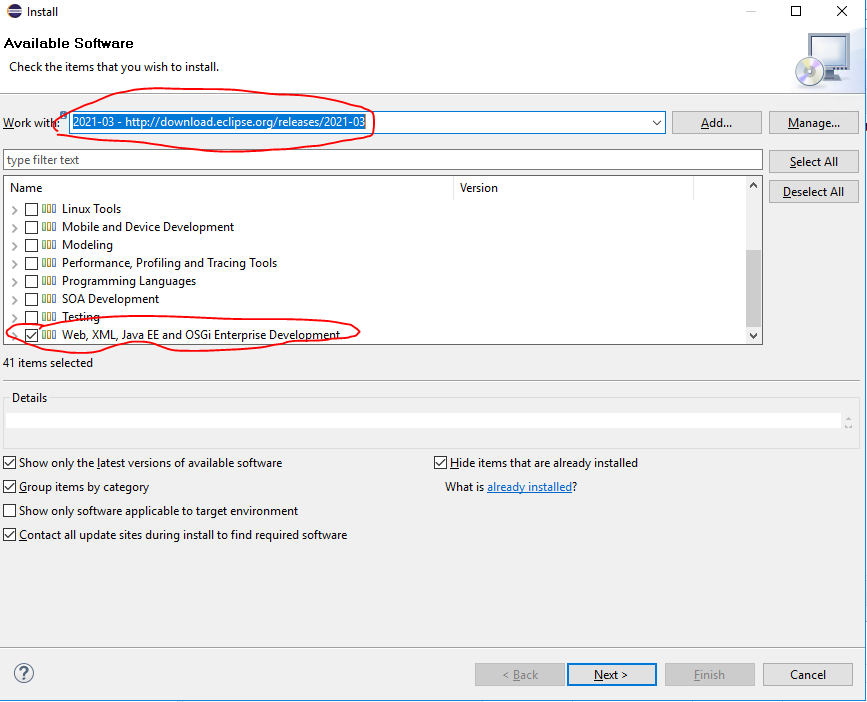This screenshot has height=702, width=867.
Task: Click the Add... button
Action: click(717, 123)
